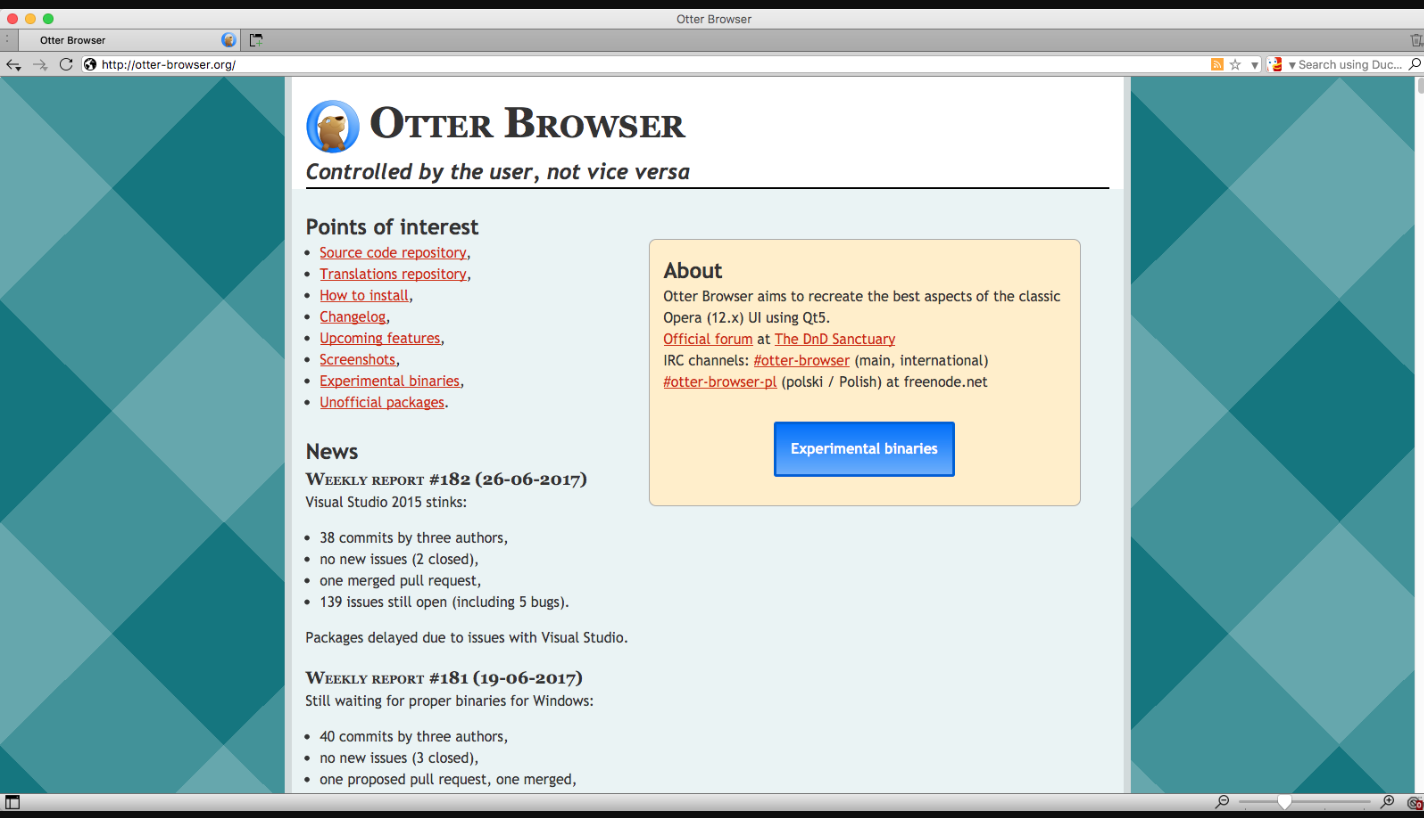Click 'no new issues (3 closed)' text
The height and width of the screenshot is (818, 1424).
[399, 758]
